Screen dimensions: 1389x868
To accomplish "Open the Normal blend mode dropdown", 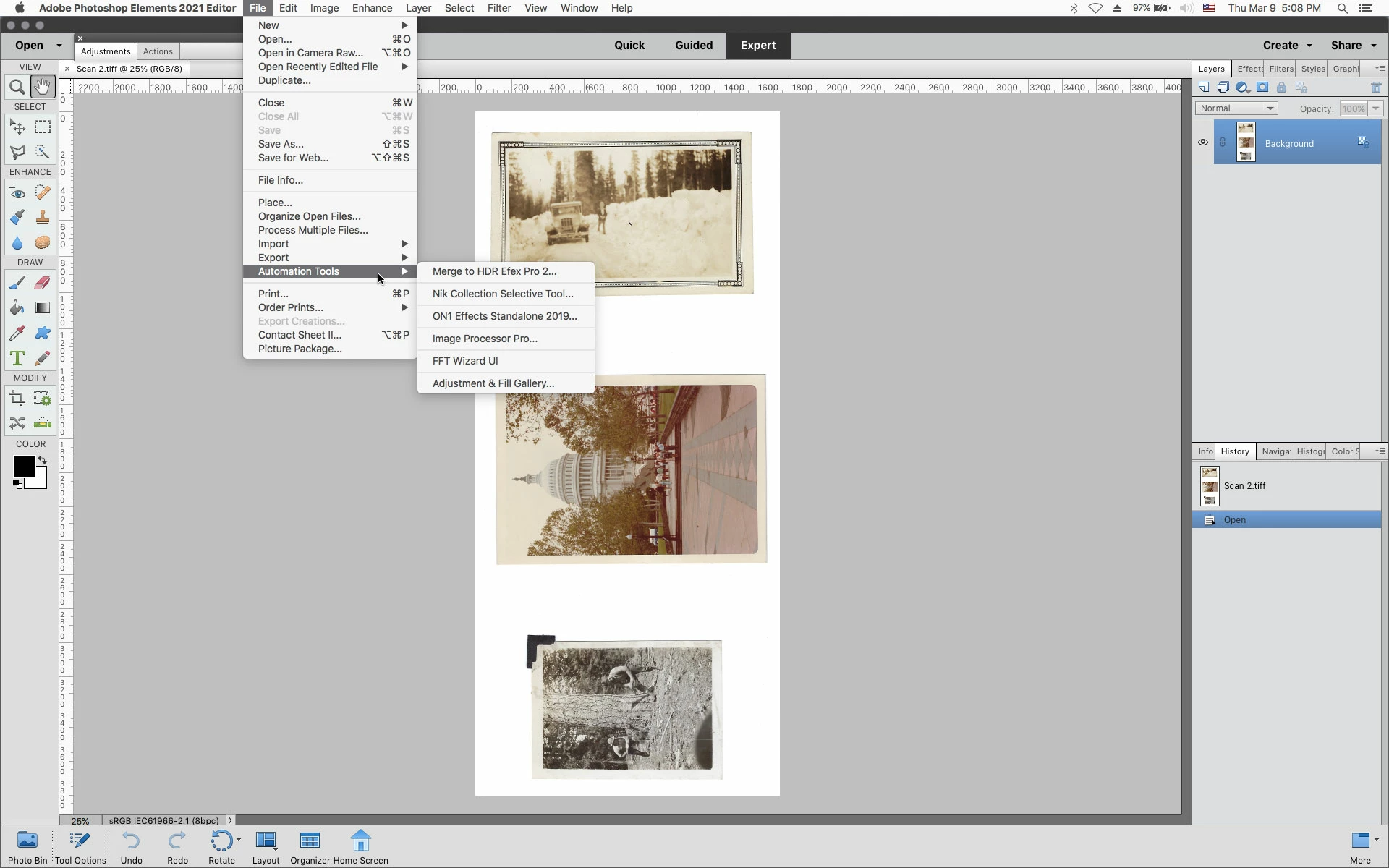I will pos(1236,109).
